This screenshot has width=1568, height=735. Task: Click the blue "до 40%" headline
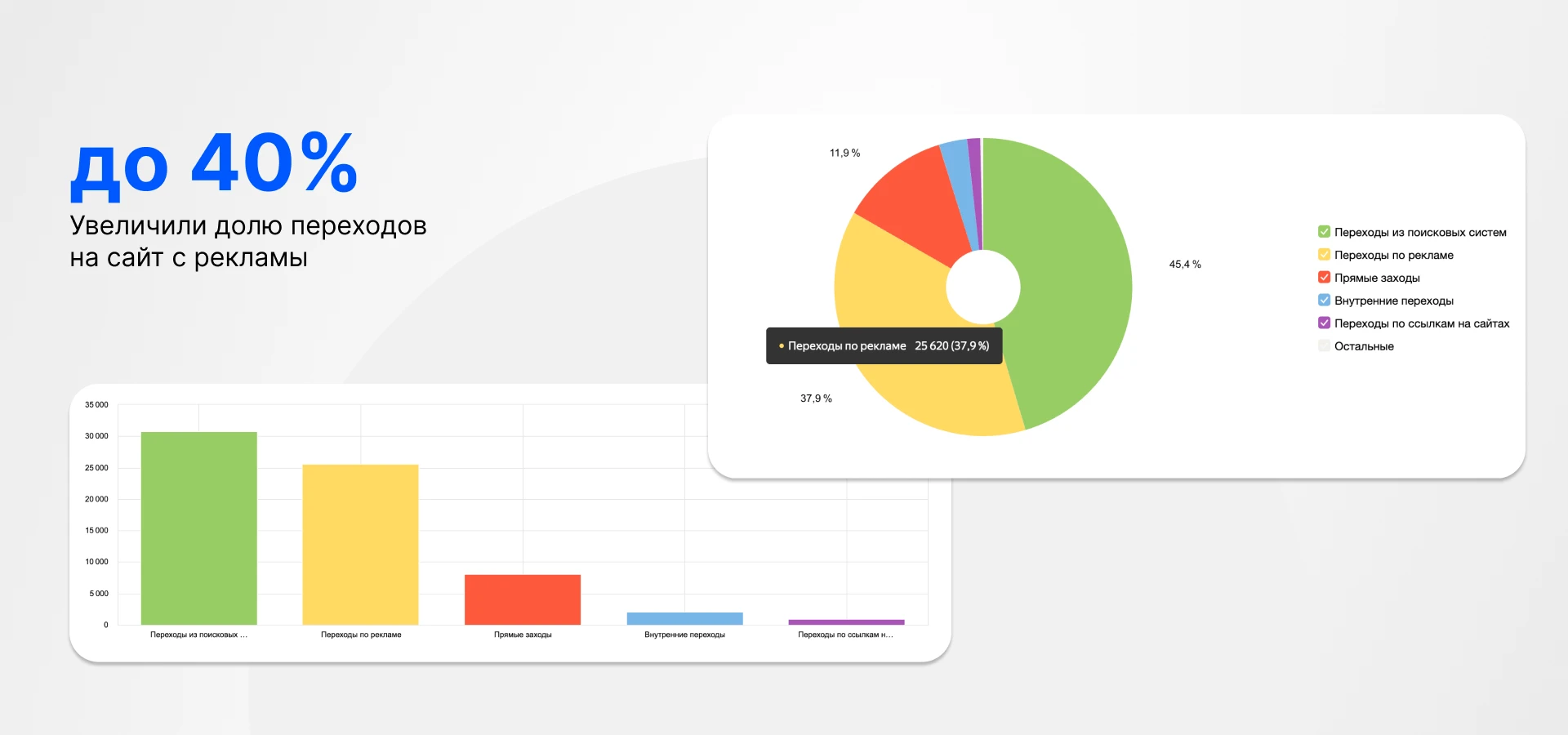click(x=214, y=166)
